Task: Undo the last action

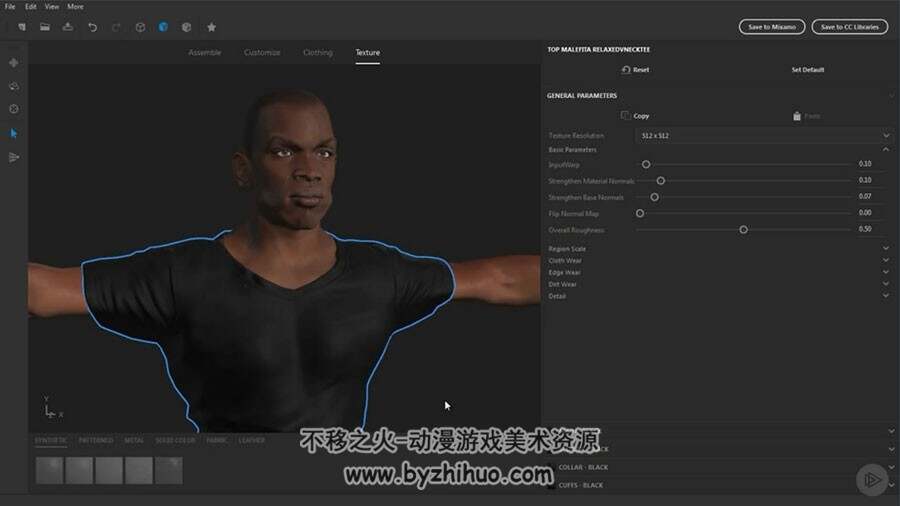Action: [x=92, y=27]
